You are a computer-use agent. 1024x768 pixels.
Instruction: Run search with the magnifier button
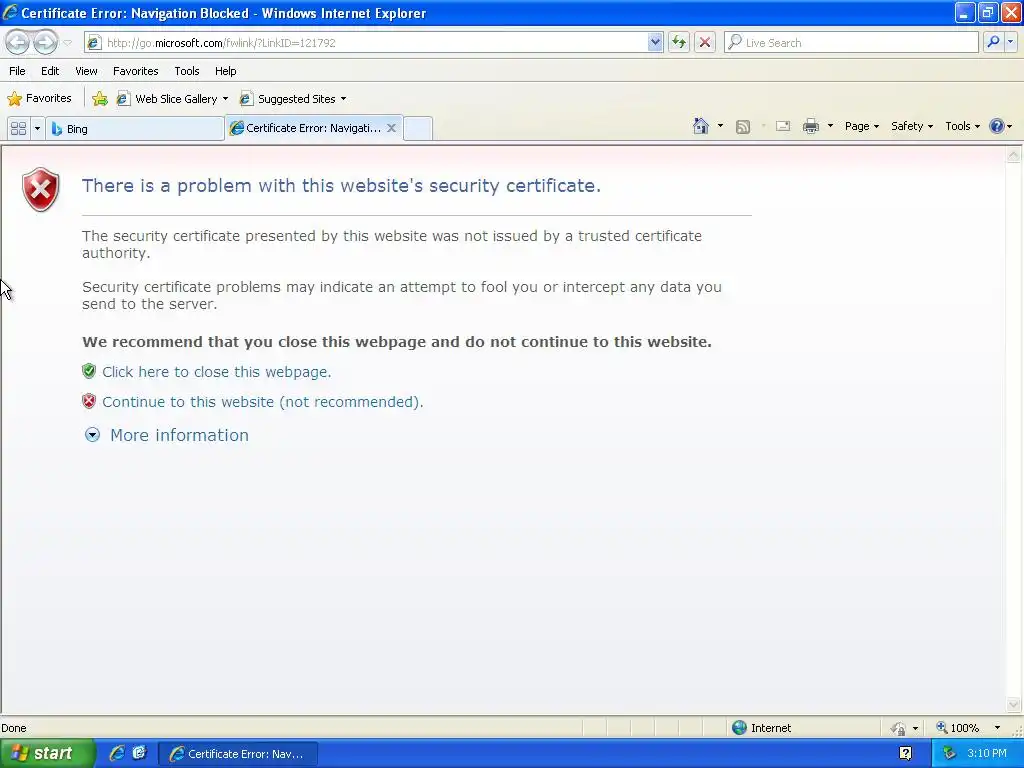pyautogui.click(x=993, y=42)
